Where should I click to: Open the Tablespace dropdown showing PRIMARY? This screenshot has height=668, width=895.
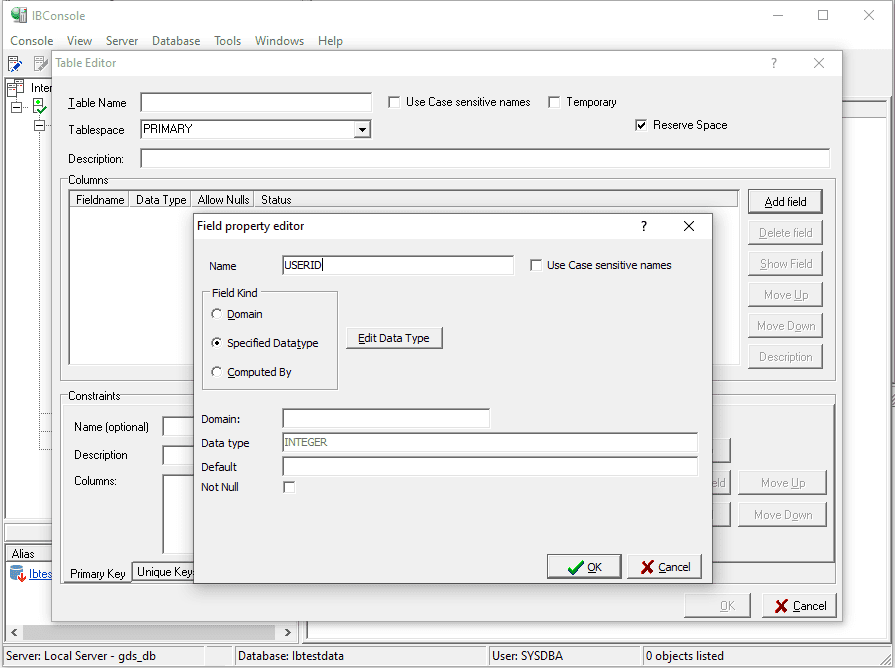click(x=362, y=129)
